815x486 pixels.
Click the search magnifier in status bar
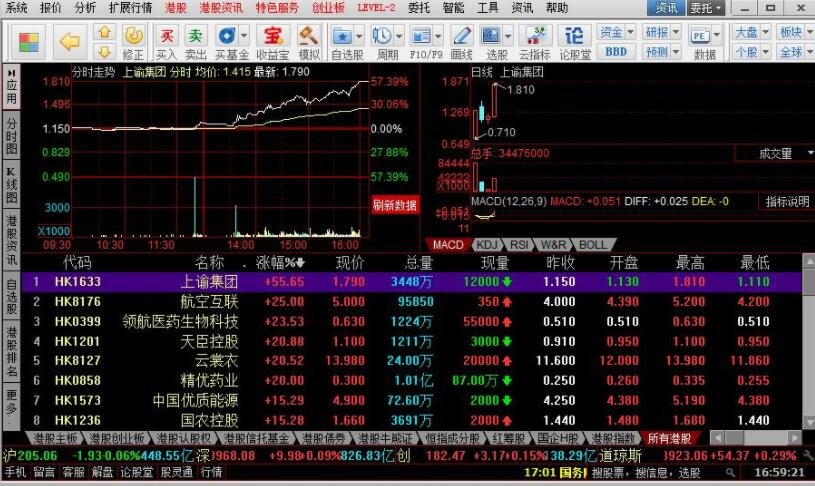click(730, 472)
